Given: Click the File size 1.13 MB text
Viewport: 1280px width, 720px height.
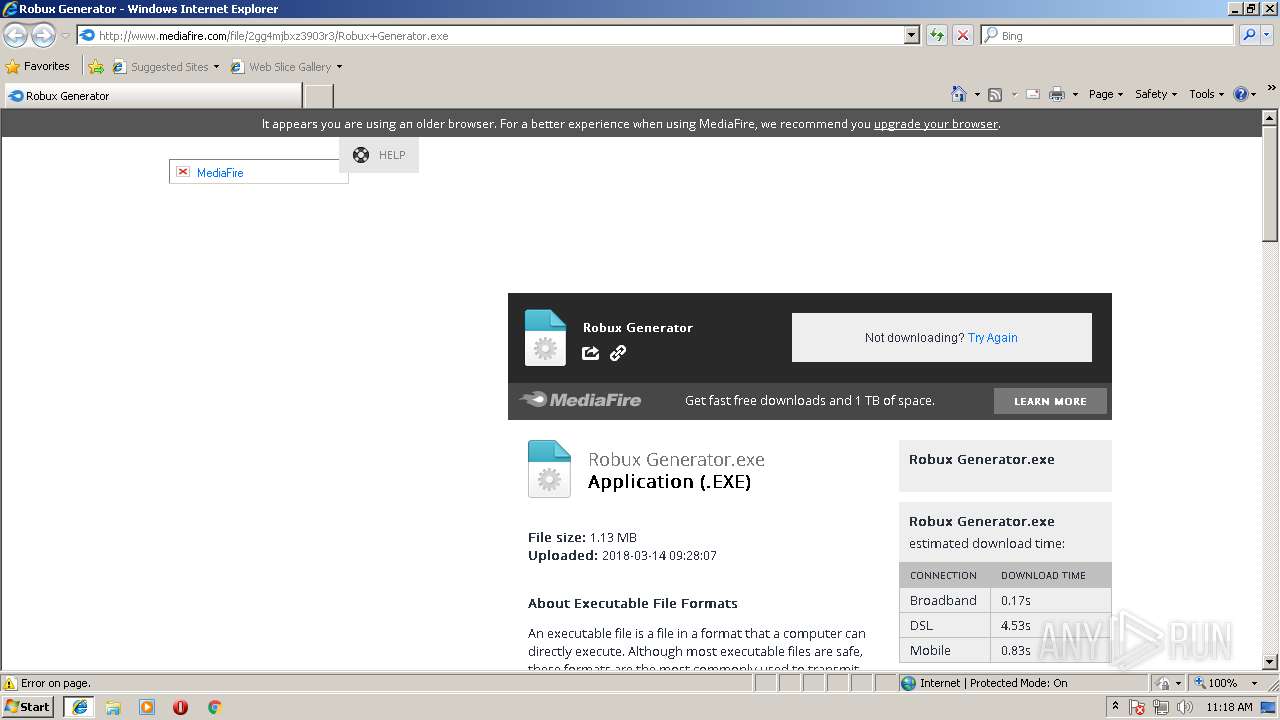Looking at the screenshot, I should 582,538.
